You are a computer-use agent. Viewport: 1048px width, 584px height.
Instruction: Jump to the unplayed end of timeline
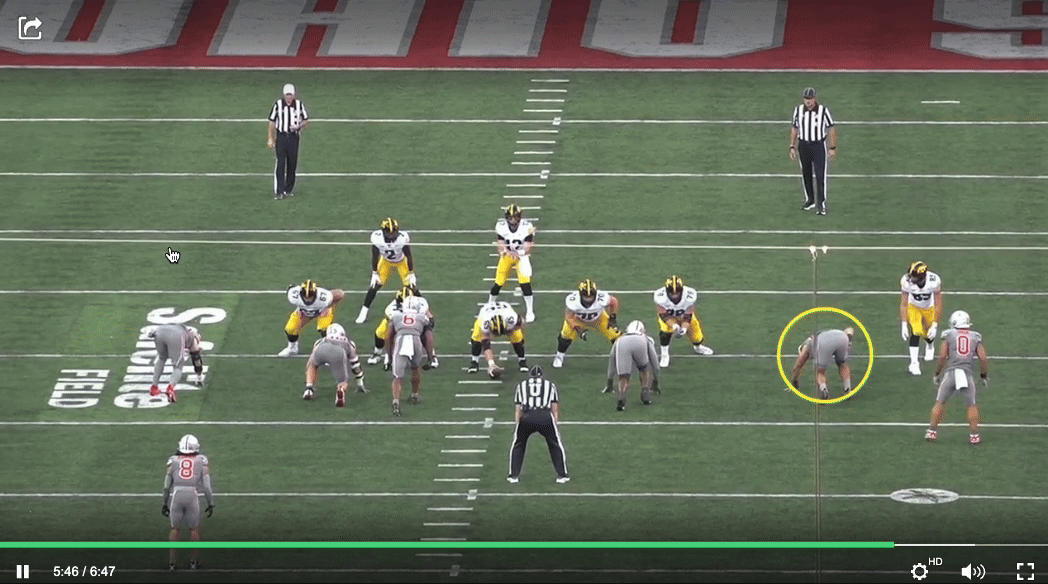pos(970,545)
